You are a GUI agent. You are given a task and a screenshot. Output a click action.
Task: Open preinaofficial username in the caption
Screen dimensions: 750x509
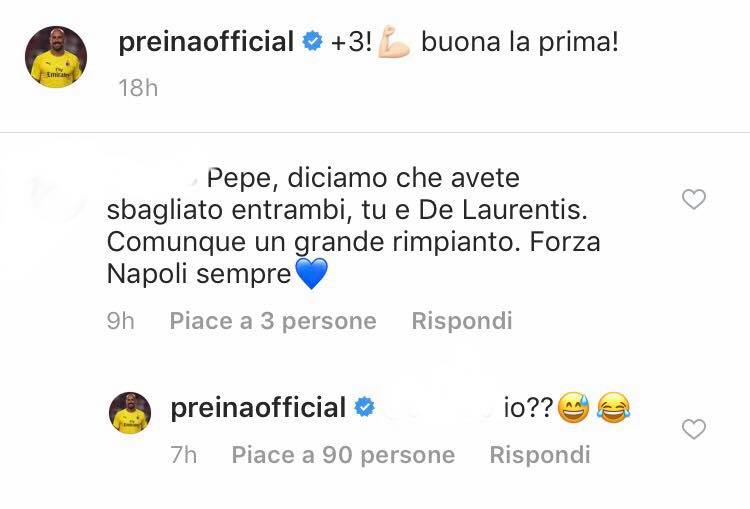coord(207,43)
